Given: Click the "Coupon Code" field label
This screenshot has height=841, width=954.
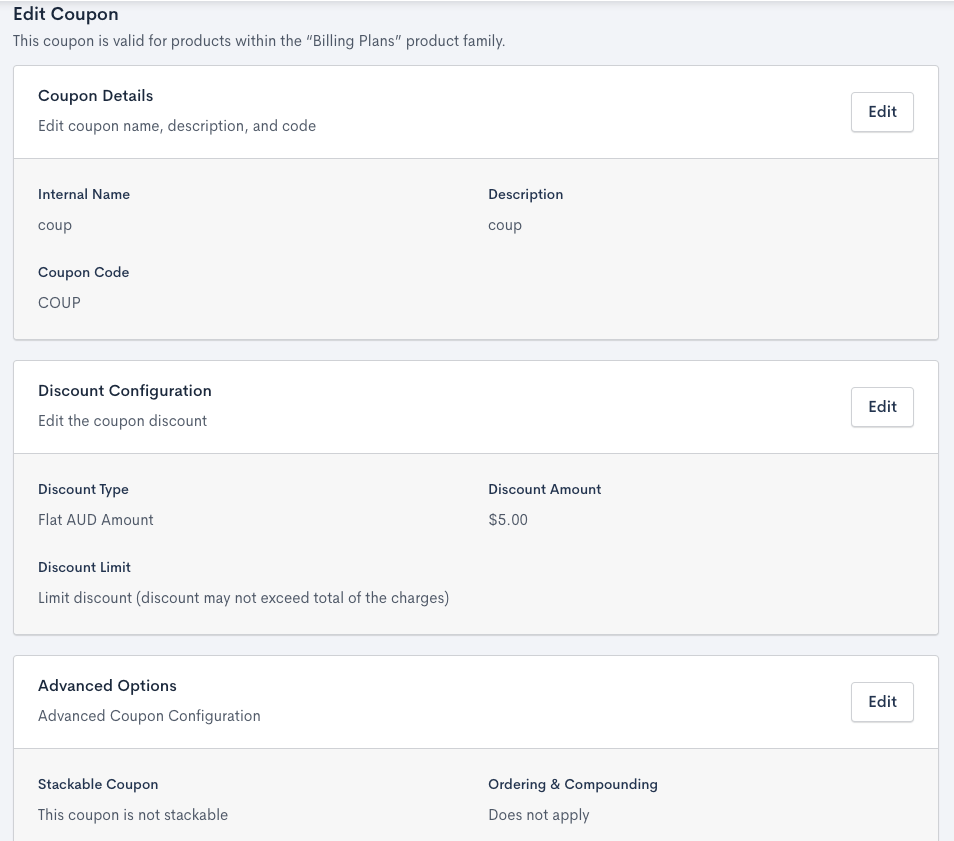Looking at the screenshot, I should click(84, 272).
